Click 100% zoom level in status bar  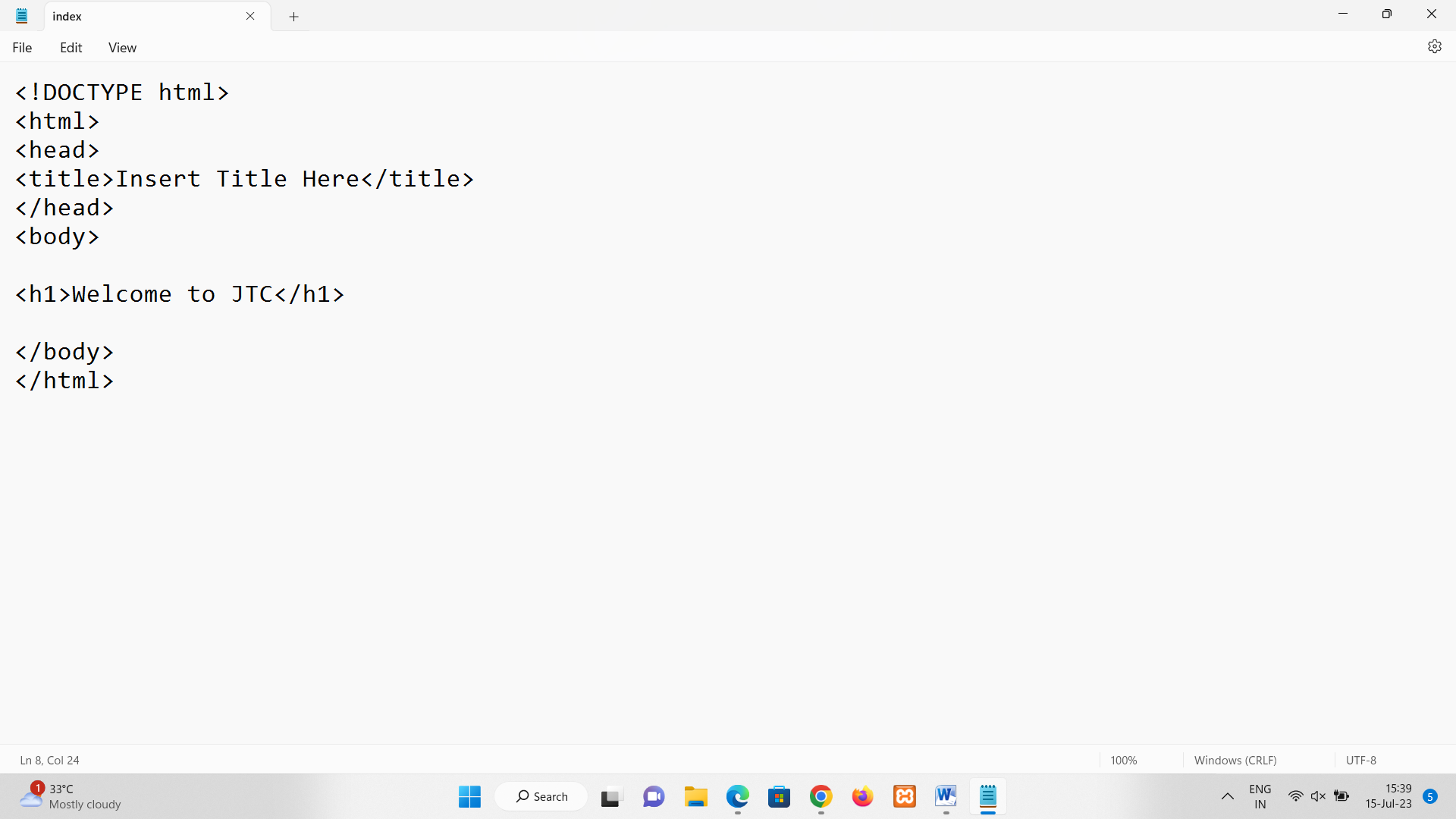(x=1123, y=760)
